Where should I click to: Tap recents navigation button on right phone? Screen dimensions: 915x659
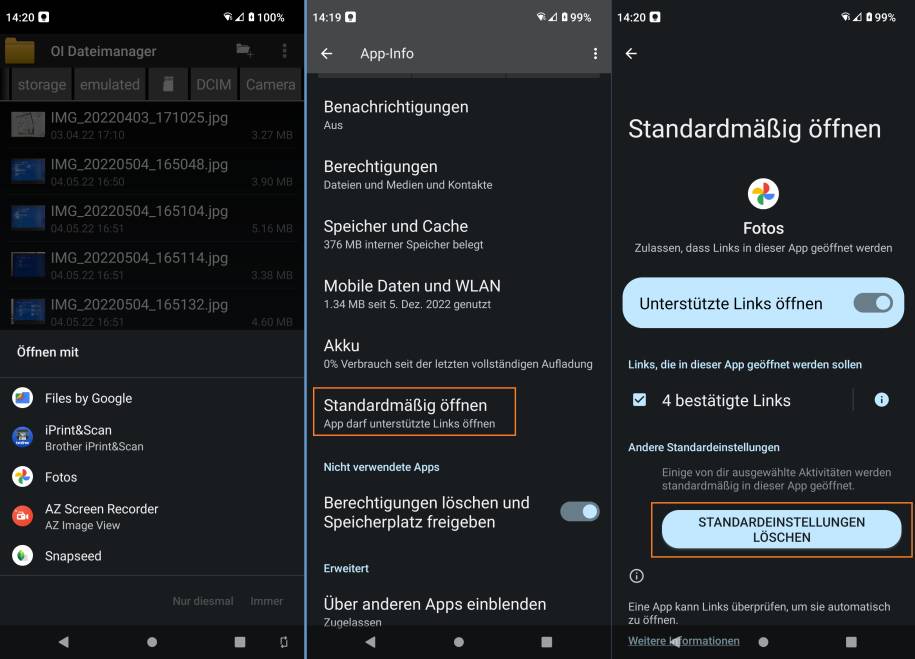tap(851, 642)
